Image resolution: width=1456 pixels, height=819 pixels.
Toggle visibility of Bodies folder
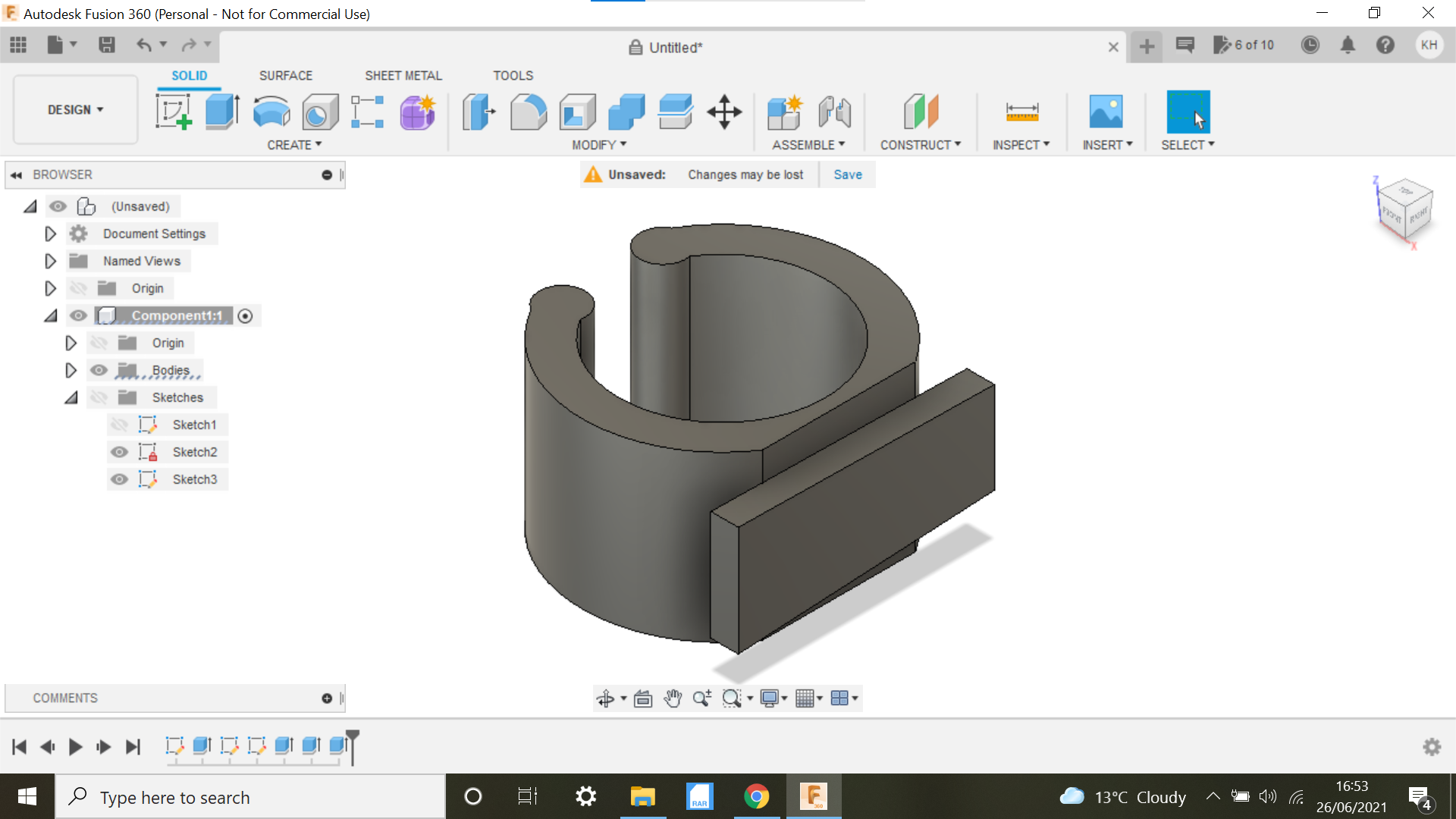pyautogui.click(x=99, y=370)
